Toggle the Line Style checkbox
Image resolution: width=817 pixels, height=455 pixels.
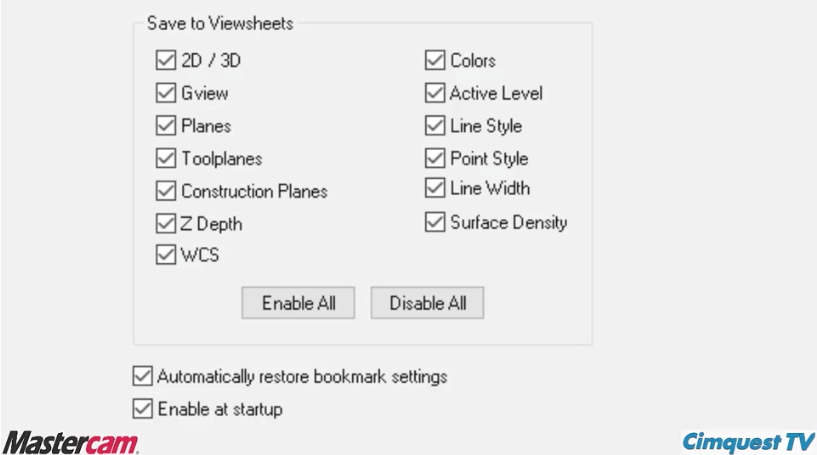(435, 126)
